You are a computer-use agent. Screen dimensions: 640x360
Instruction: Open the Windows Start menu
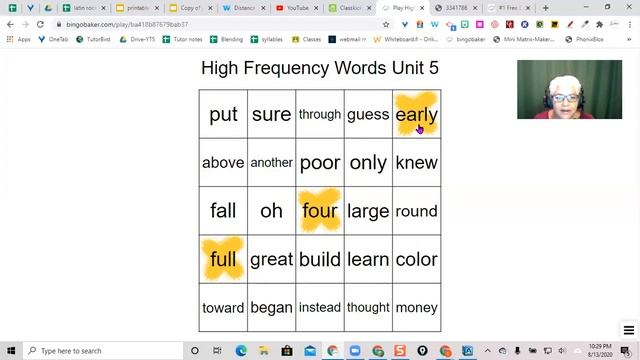tap(11, 351)
